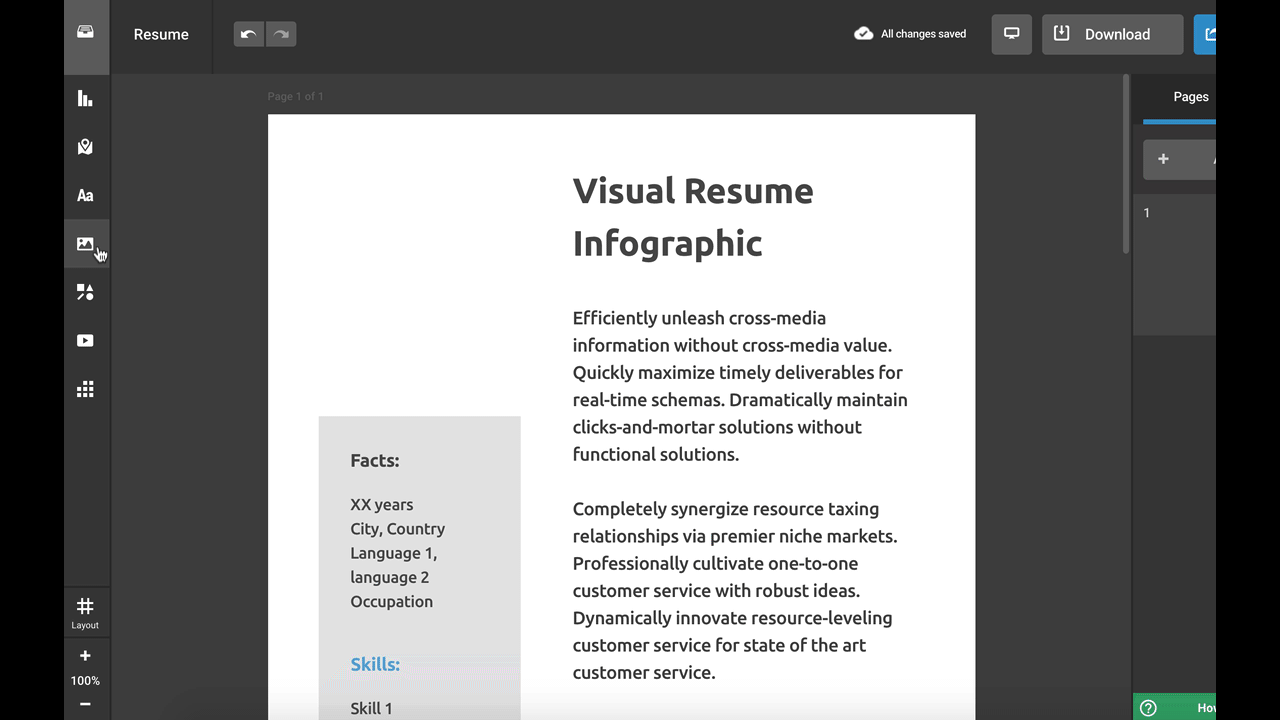Open presentation preview mode
Viewport: 1280px width, 720px height.
pyautogui.click(x=1011, y=34)
